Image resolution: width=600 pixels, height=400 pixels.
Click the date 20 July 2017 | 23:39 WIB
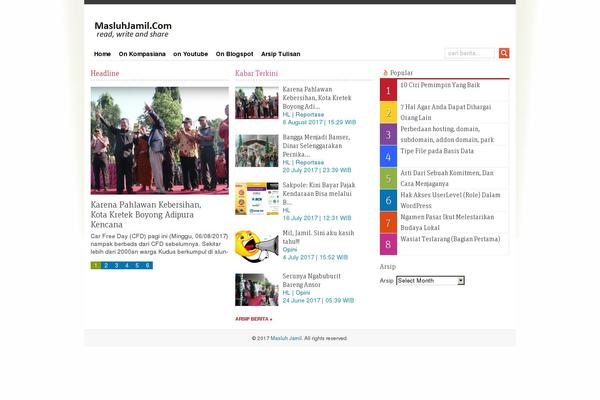pos(317,170)
